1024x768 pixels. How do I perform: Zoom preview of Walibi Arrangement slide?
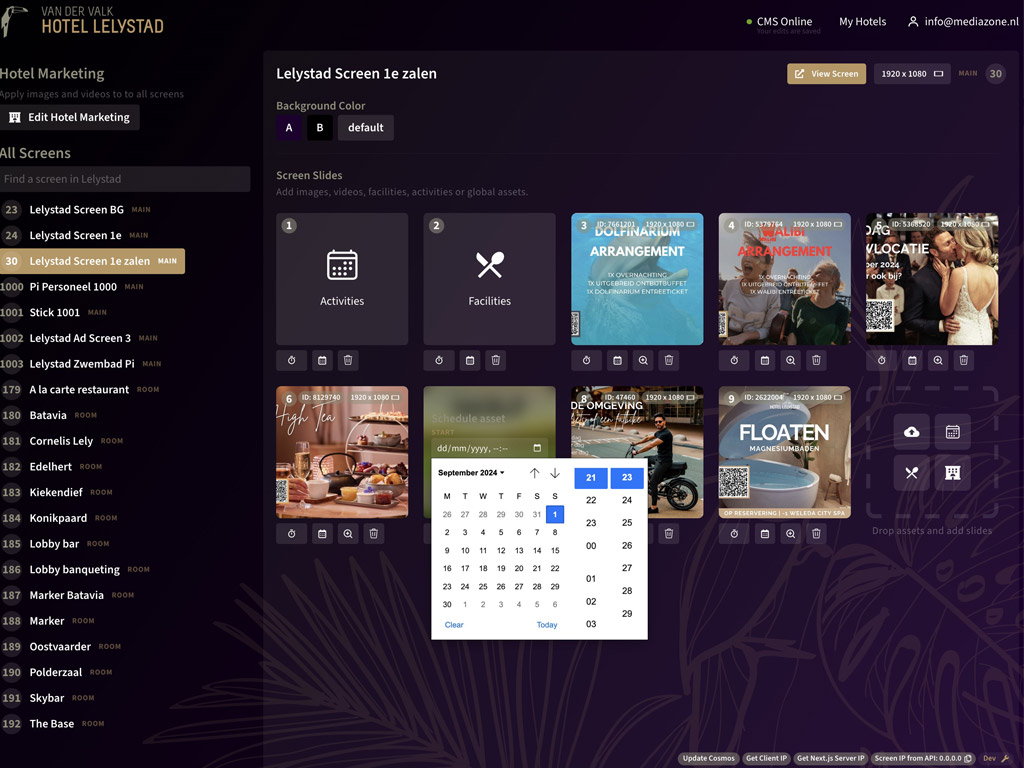[791, 360]
